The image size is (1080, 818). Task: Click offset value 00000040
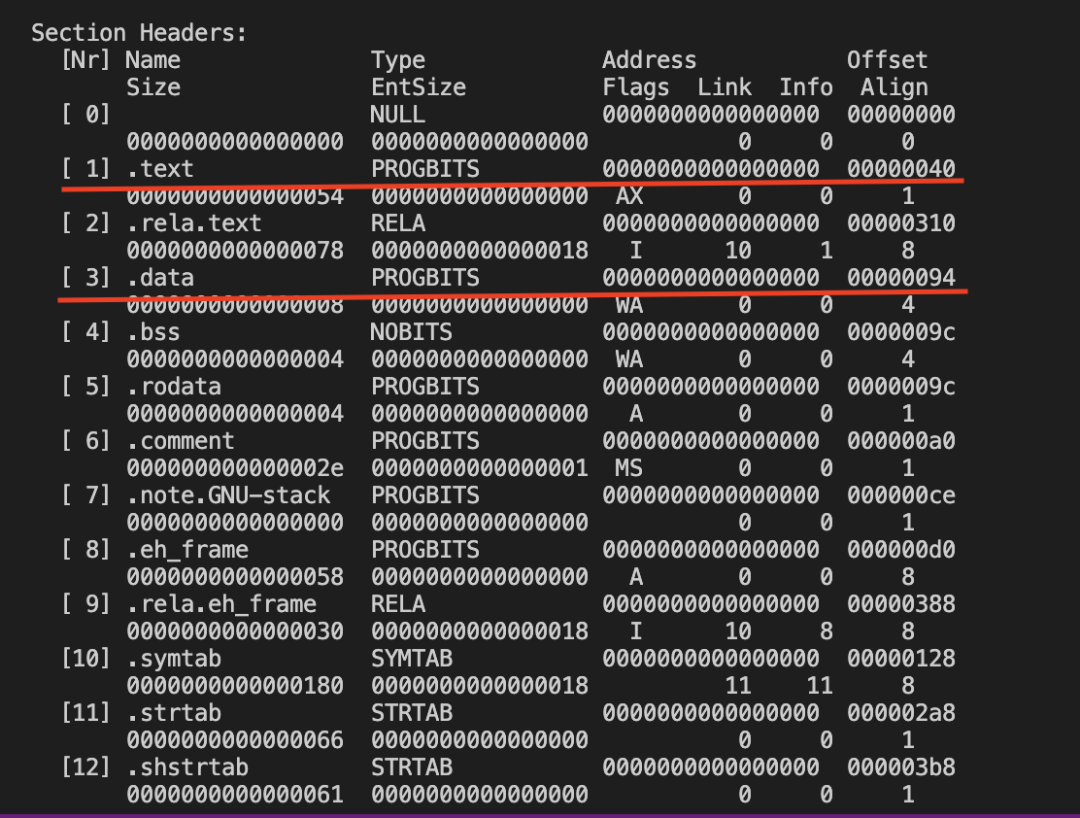[x=901, y=169]
